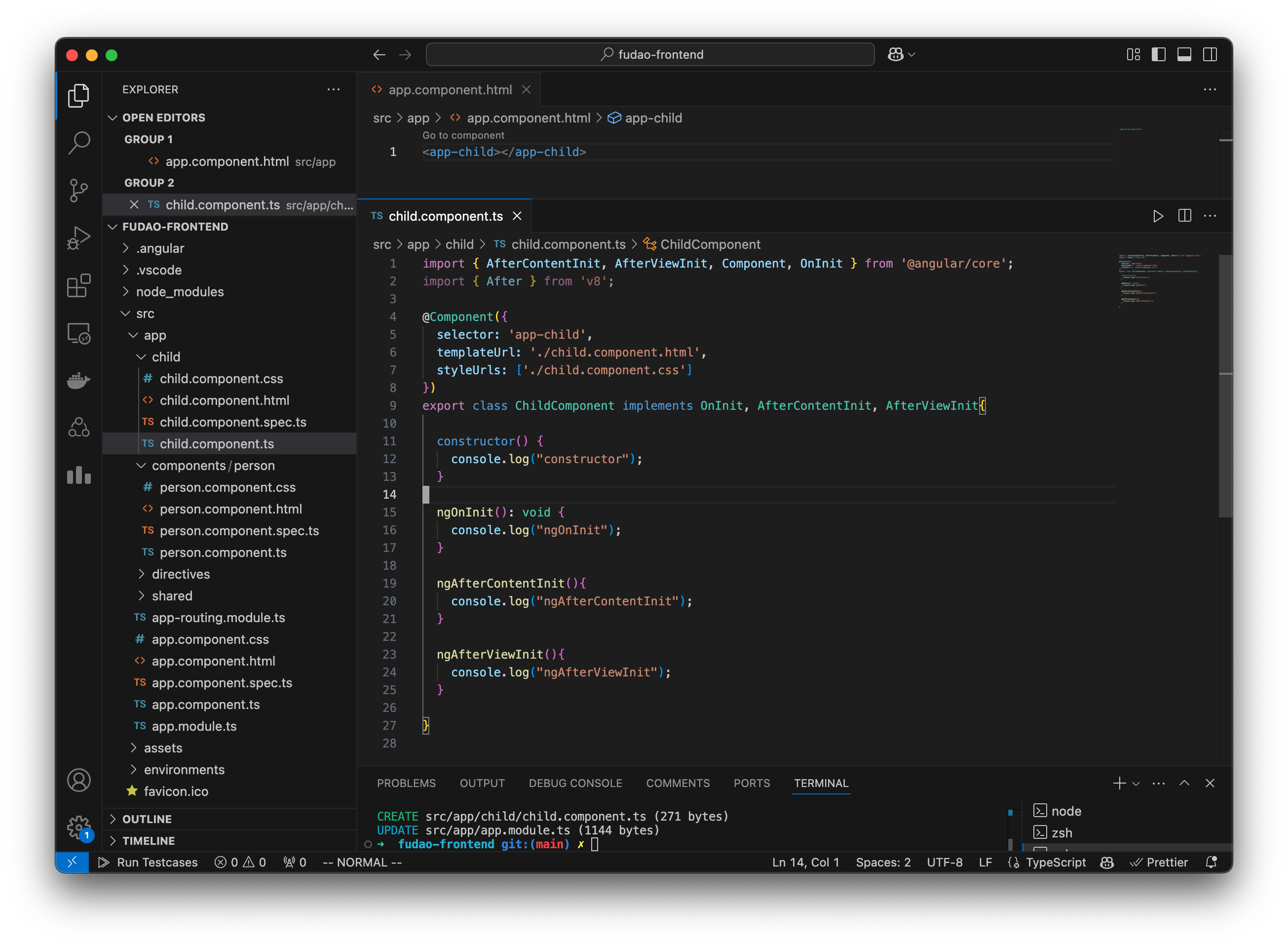
Task: Open the Manage settings gear
Action: click(x=79, y=827)
